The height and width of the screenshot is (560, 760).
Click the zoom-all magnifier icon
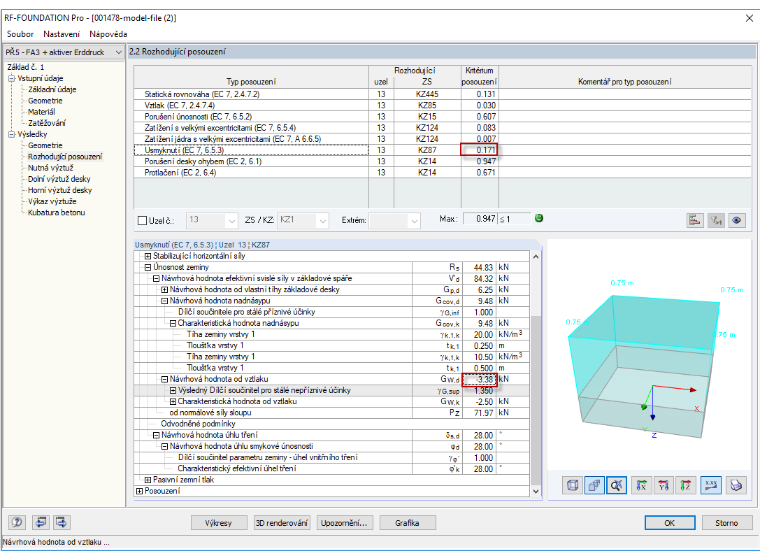pos(617,485)
